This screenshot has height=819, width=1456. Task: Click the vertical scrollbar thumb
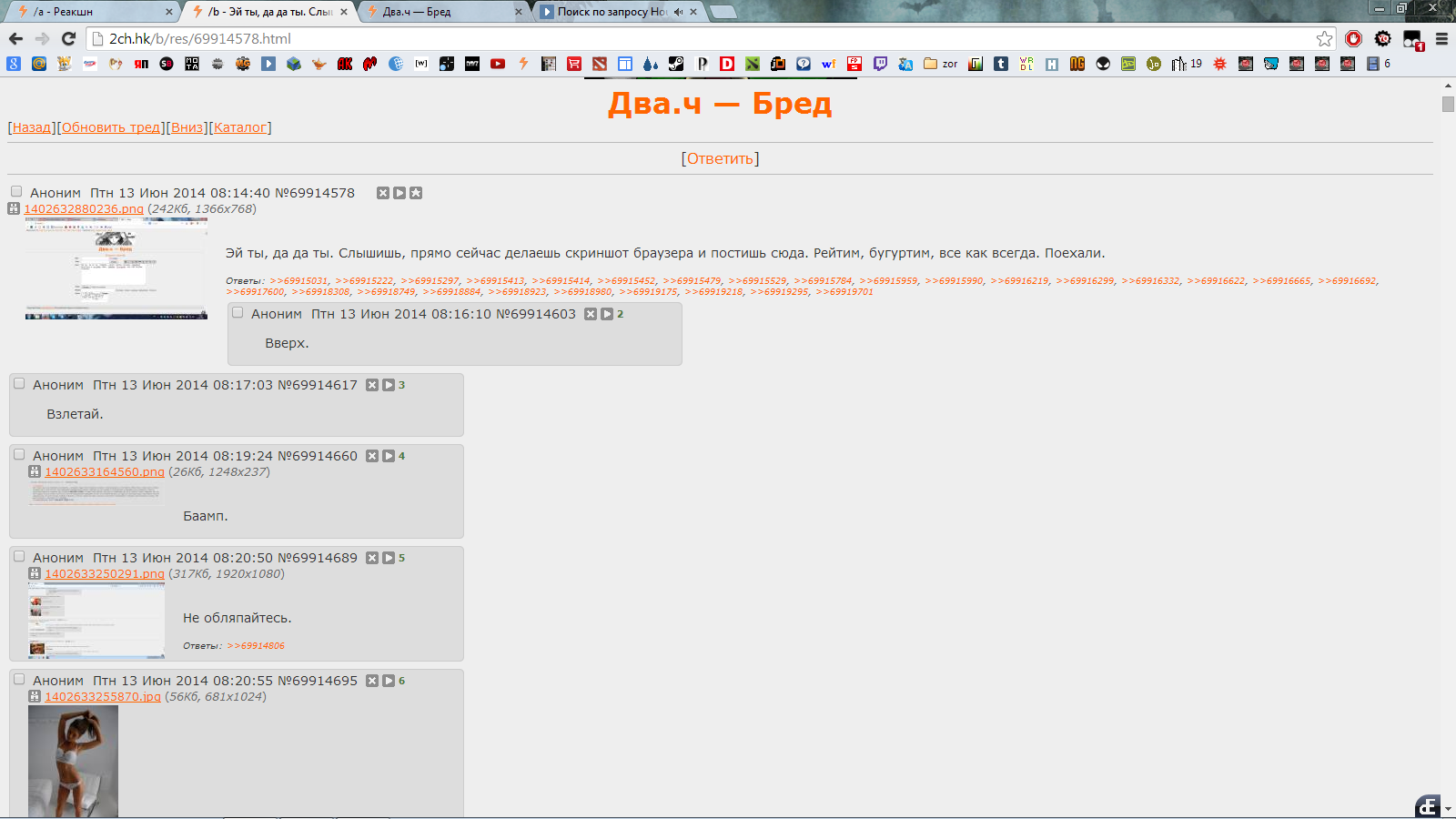click(x=1448, y=104)
